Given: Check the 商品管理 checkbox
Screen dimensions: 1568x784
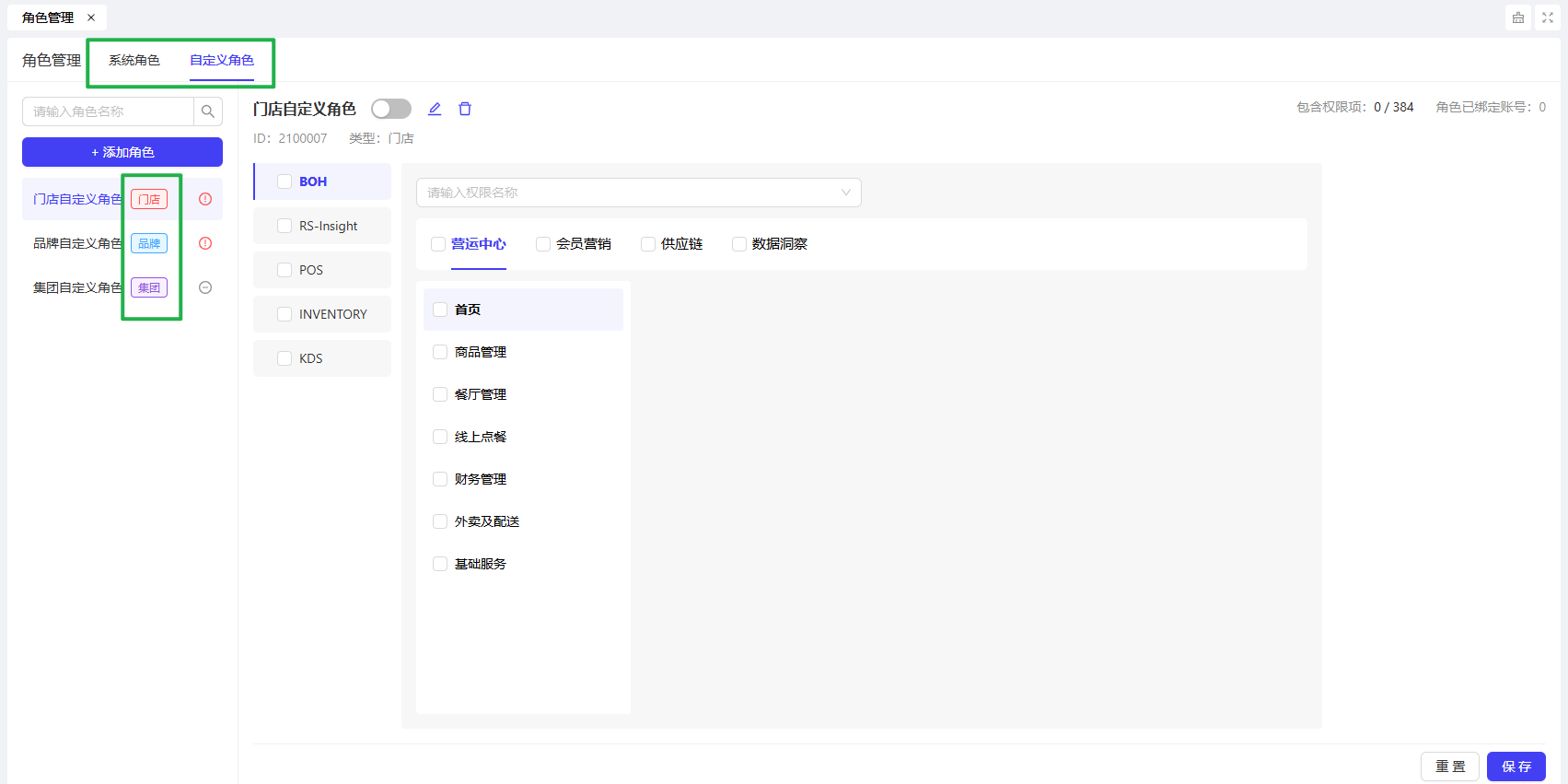Looking at the screenshot, I should tap(440, 352).
